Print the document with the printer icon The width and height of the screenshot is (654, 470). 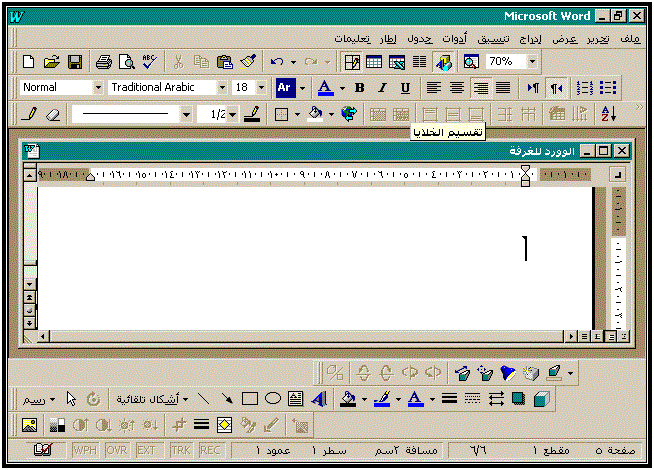[103, 62]
